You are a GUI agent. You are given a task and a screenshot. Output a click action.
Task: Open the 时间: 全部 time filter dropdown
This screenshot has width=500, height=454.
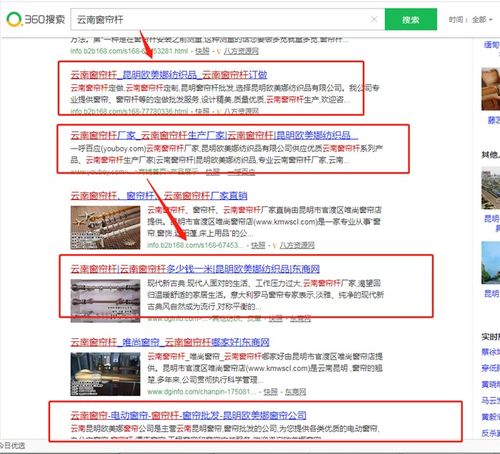pos(471,20)
